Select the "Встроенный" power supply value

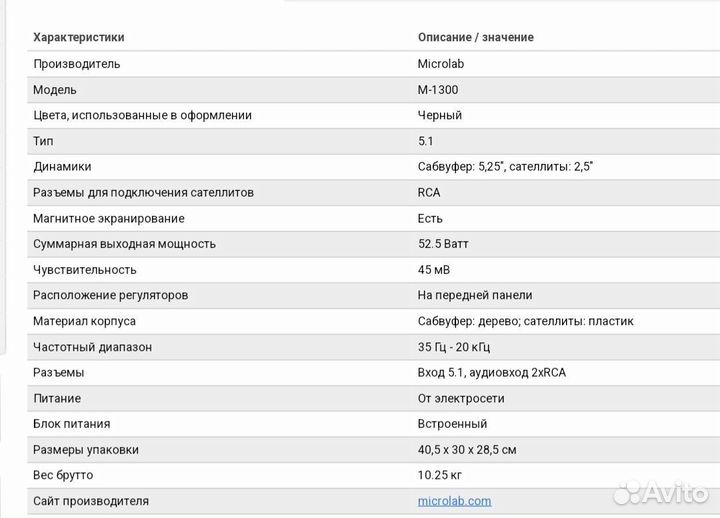coord(452,424)
